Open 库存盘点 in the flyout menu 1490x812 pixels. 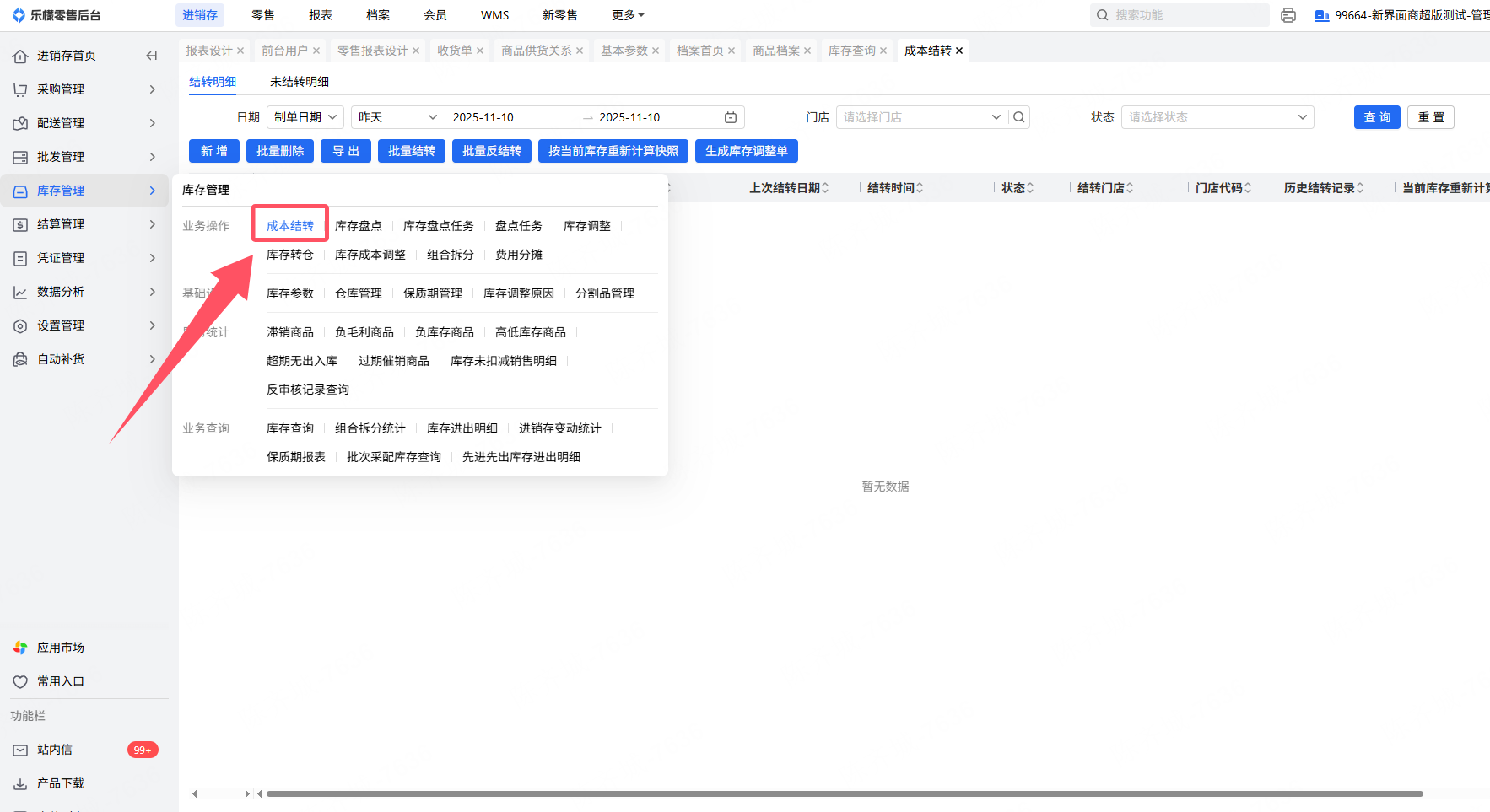point(359,226)
